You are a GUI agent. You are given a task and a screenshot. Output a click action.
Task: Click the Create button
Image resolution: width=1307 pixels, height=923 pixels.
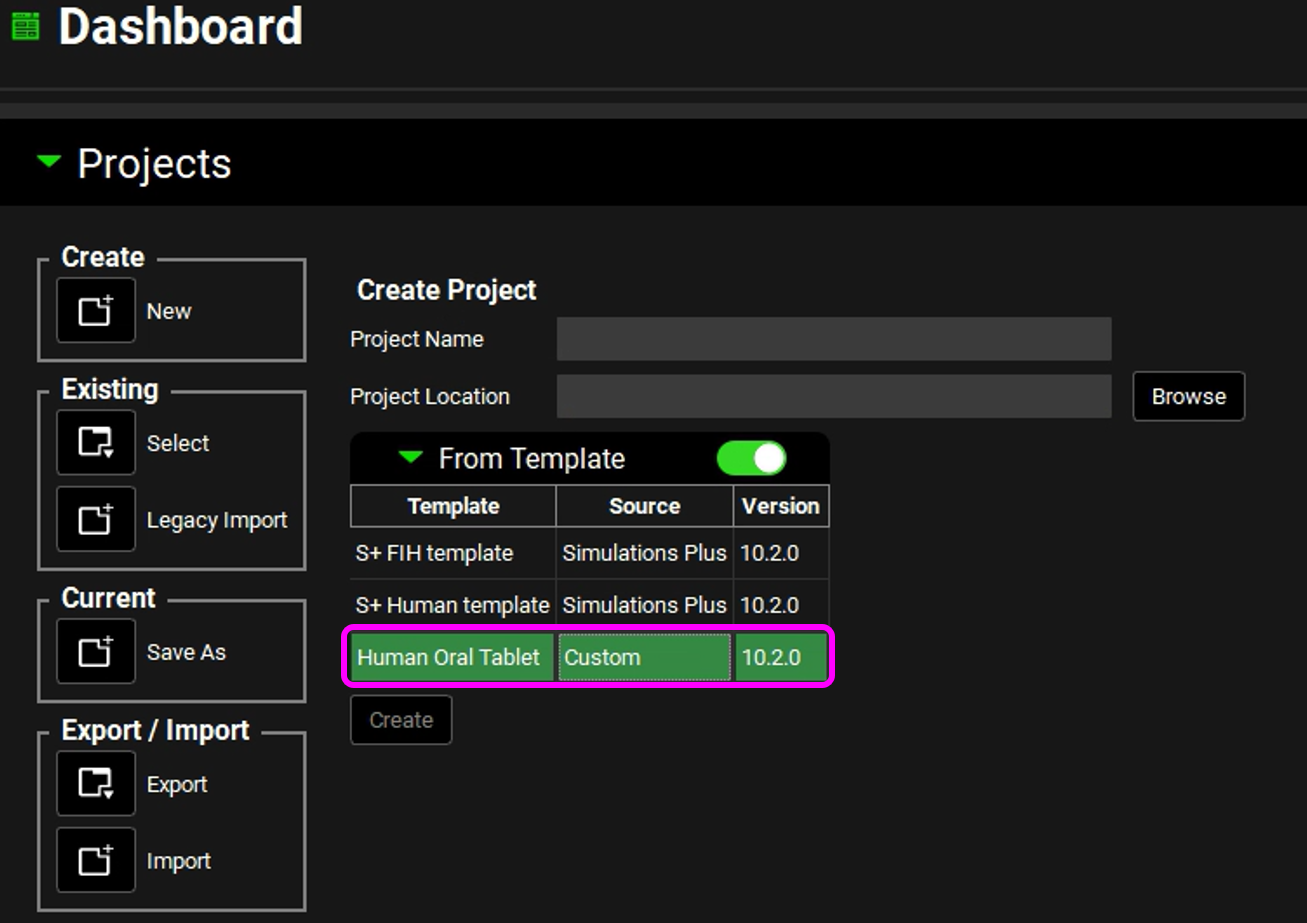(x=401, y=720)
